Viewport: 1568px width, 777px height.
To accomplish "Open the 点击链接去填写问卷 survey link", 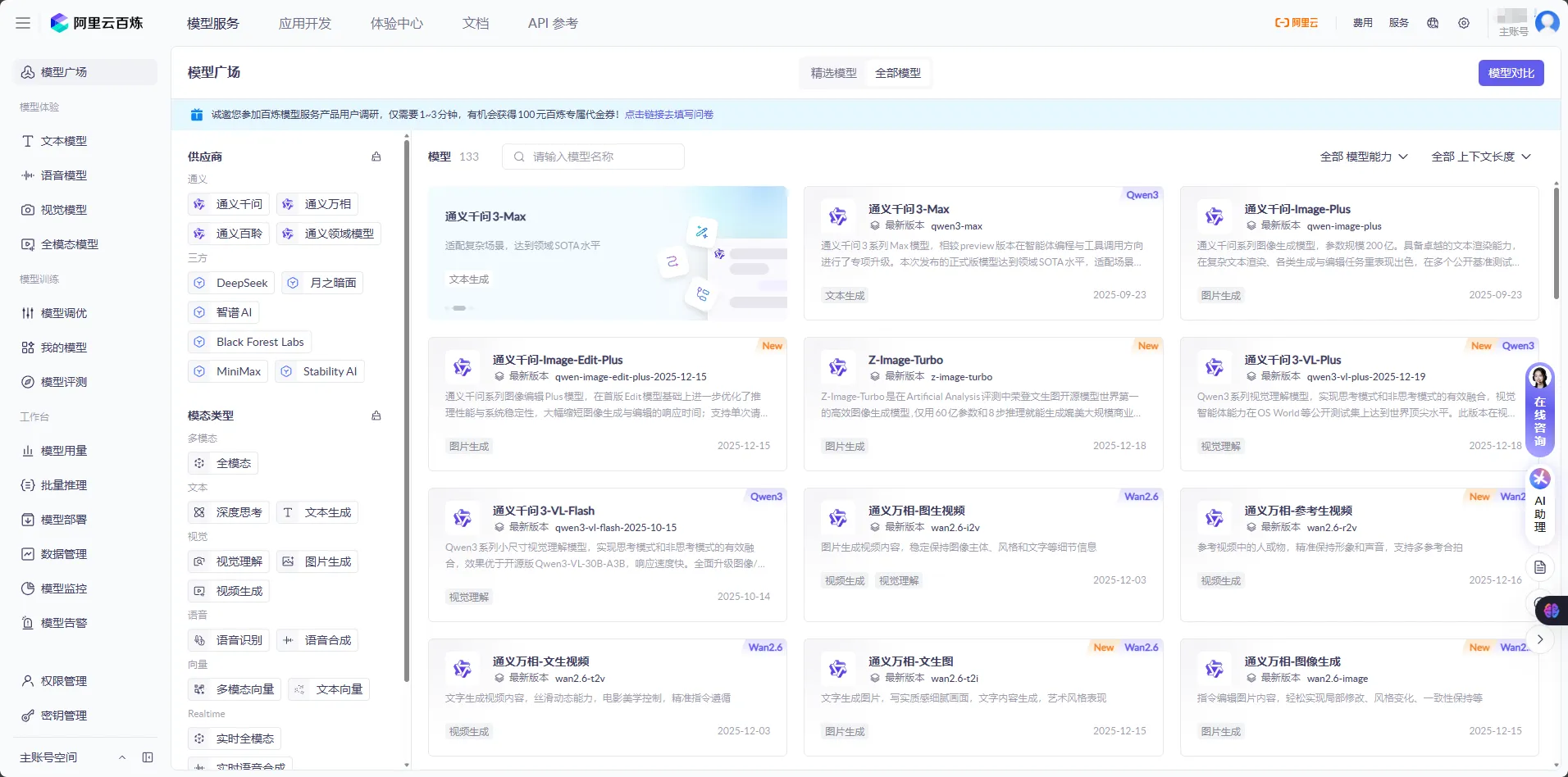I will tap(669, 115).
